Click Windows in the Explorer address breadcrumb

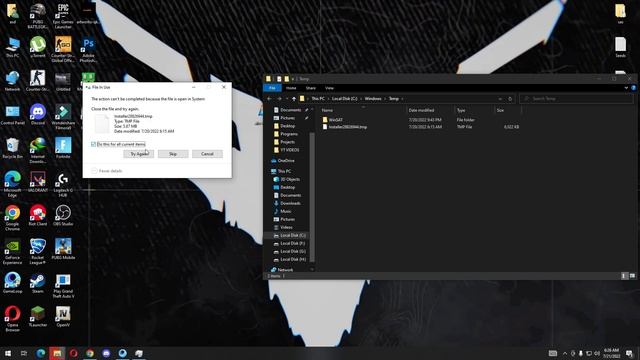point(373,99)
